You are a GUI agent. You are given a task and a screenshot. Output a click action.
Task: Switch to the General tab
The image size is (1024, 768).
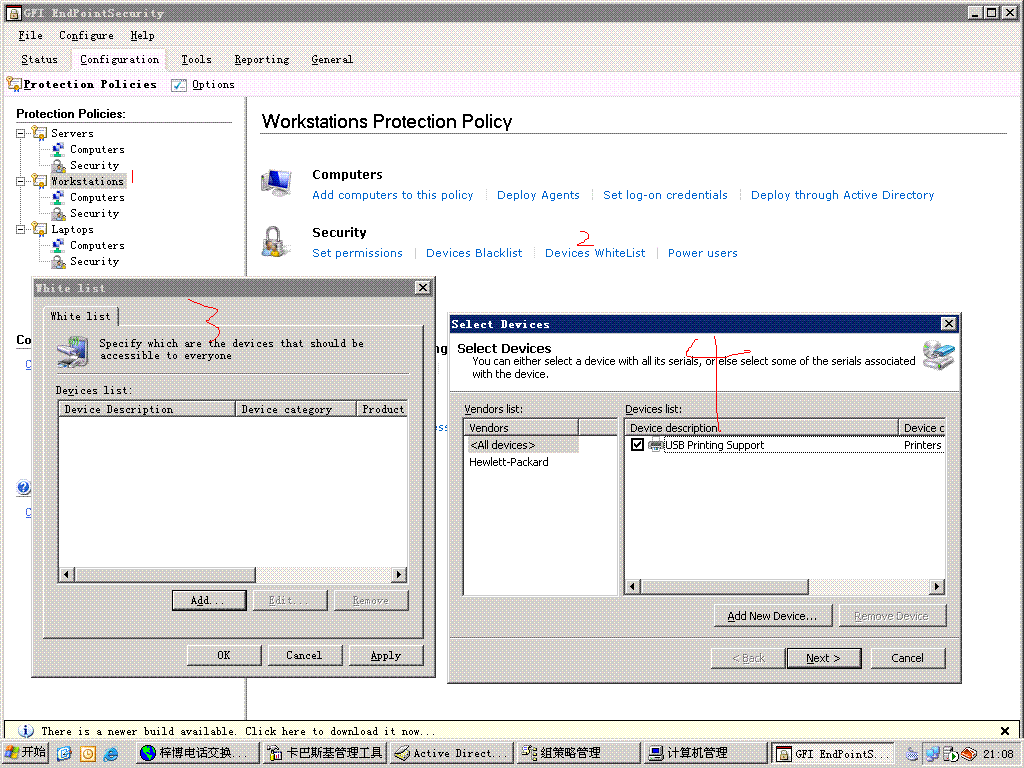332,59
